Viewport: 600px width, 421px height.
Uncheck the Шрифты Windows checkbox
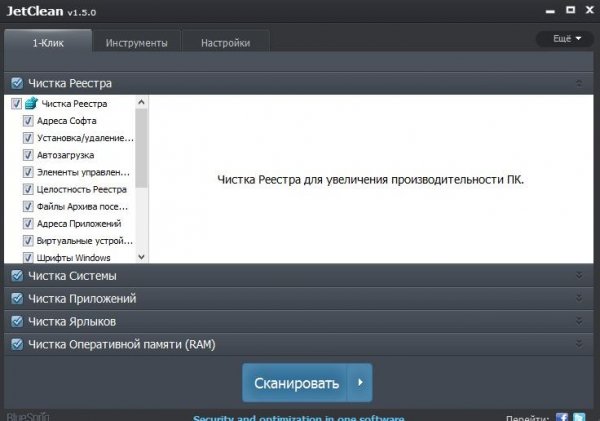(x=28, y=258)
